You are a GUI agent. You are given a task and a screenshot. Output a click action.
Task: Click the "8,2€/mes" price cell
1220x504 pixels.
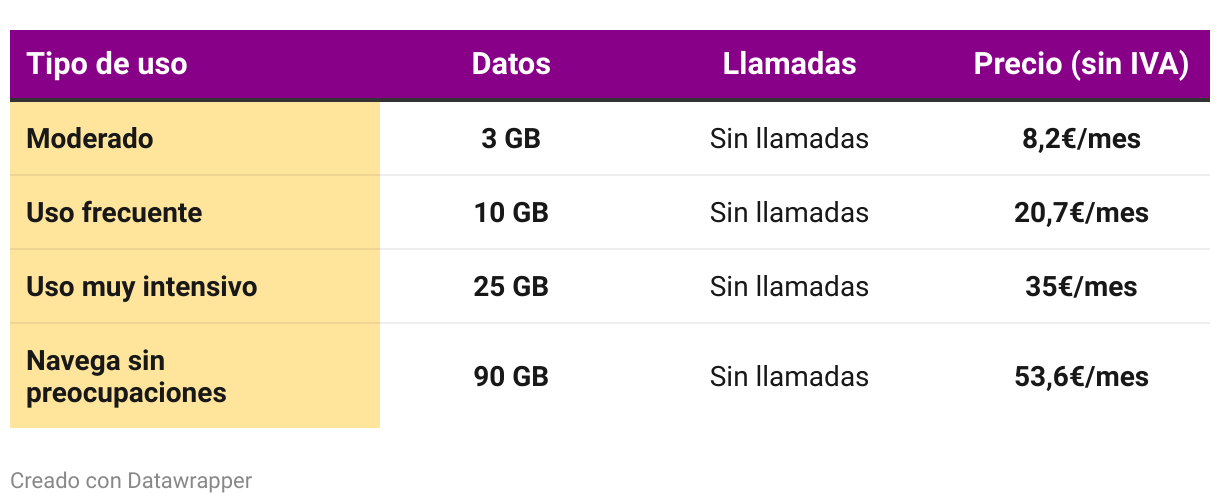coord(1081,138)
